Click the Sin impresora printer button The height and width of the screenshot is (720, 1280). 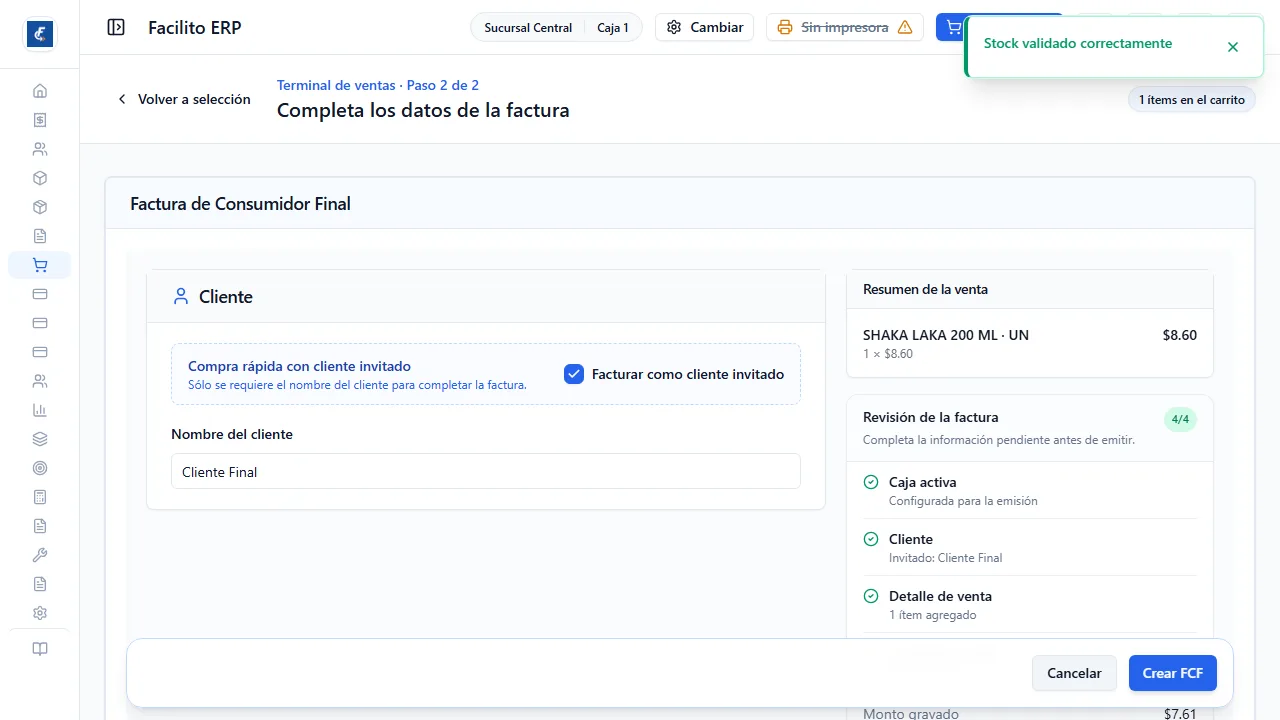[845, 27]
